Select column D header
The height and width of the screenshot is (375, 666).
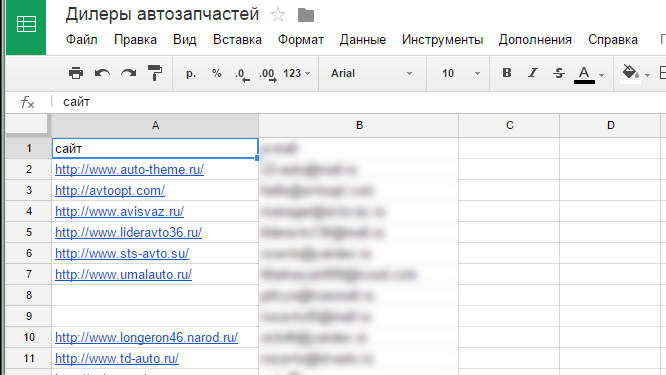pyautogui.click(x=610, y=125)
